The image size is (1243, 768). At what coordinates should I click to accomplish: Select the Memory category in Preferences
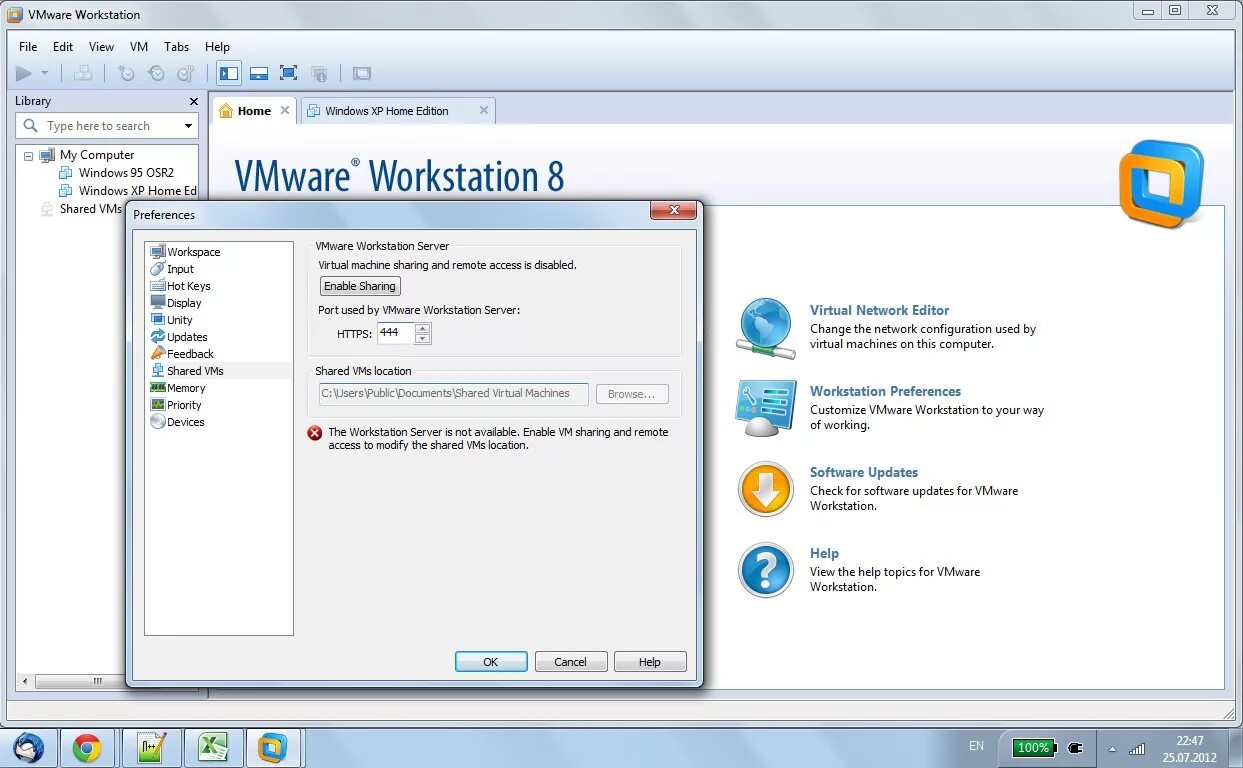(x=185, y=387)
